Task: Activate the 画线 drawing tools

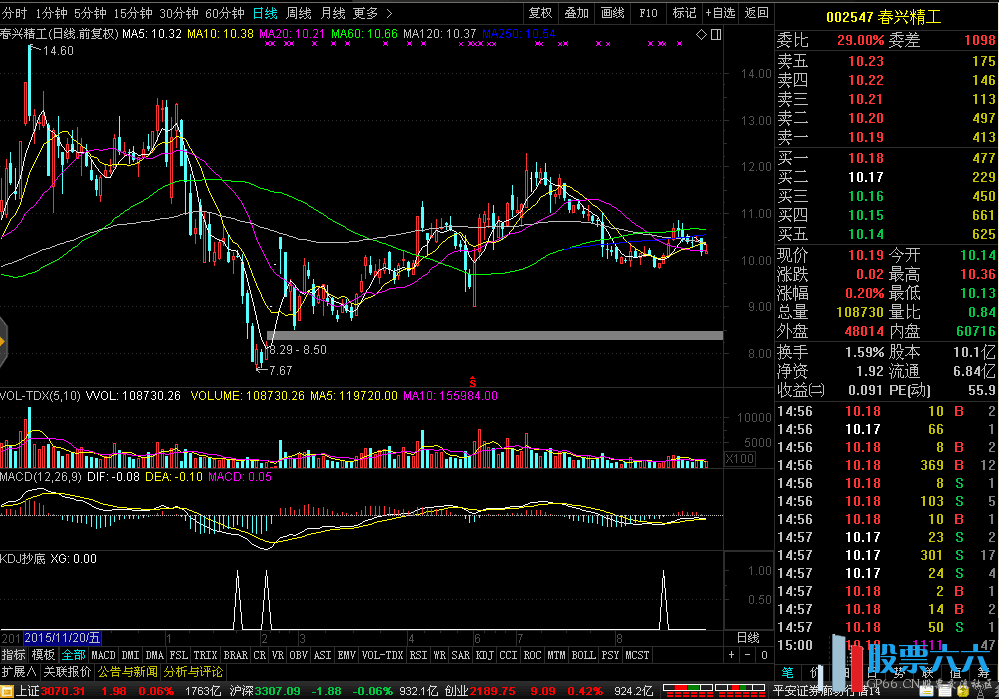Action: coord(613,13)
